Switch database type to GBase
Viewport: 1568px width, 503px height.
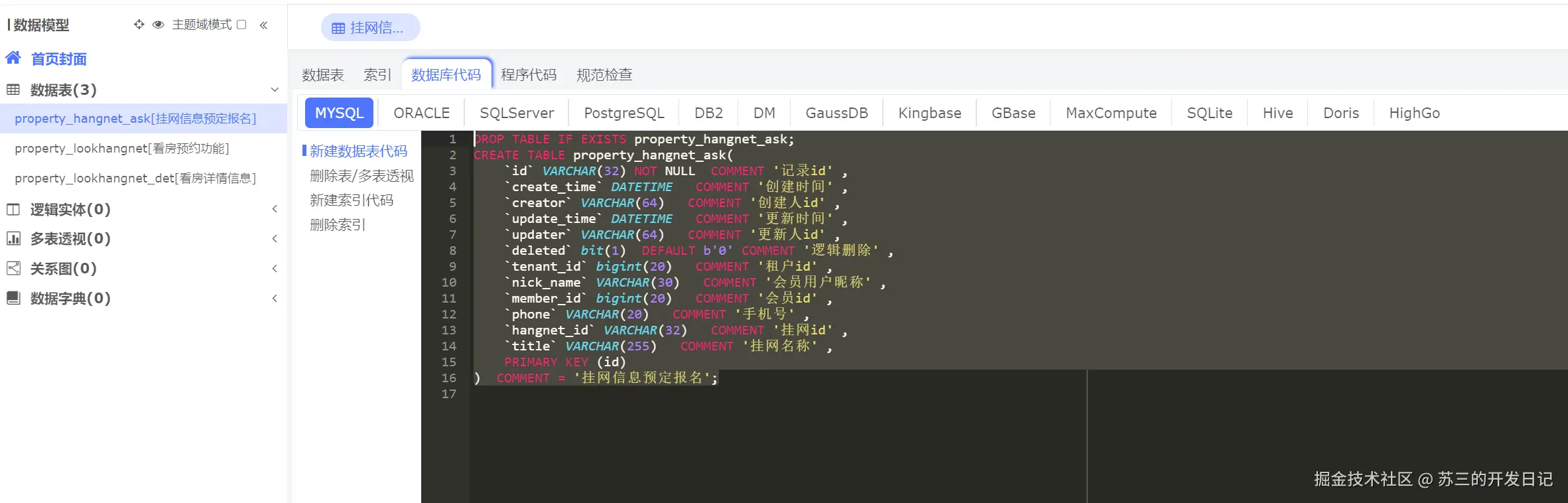1013,113
